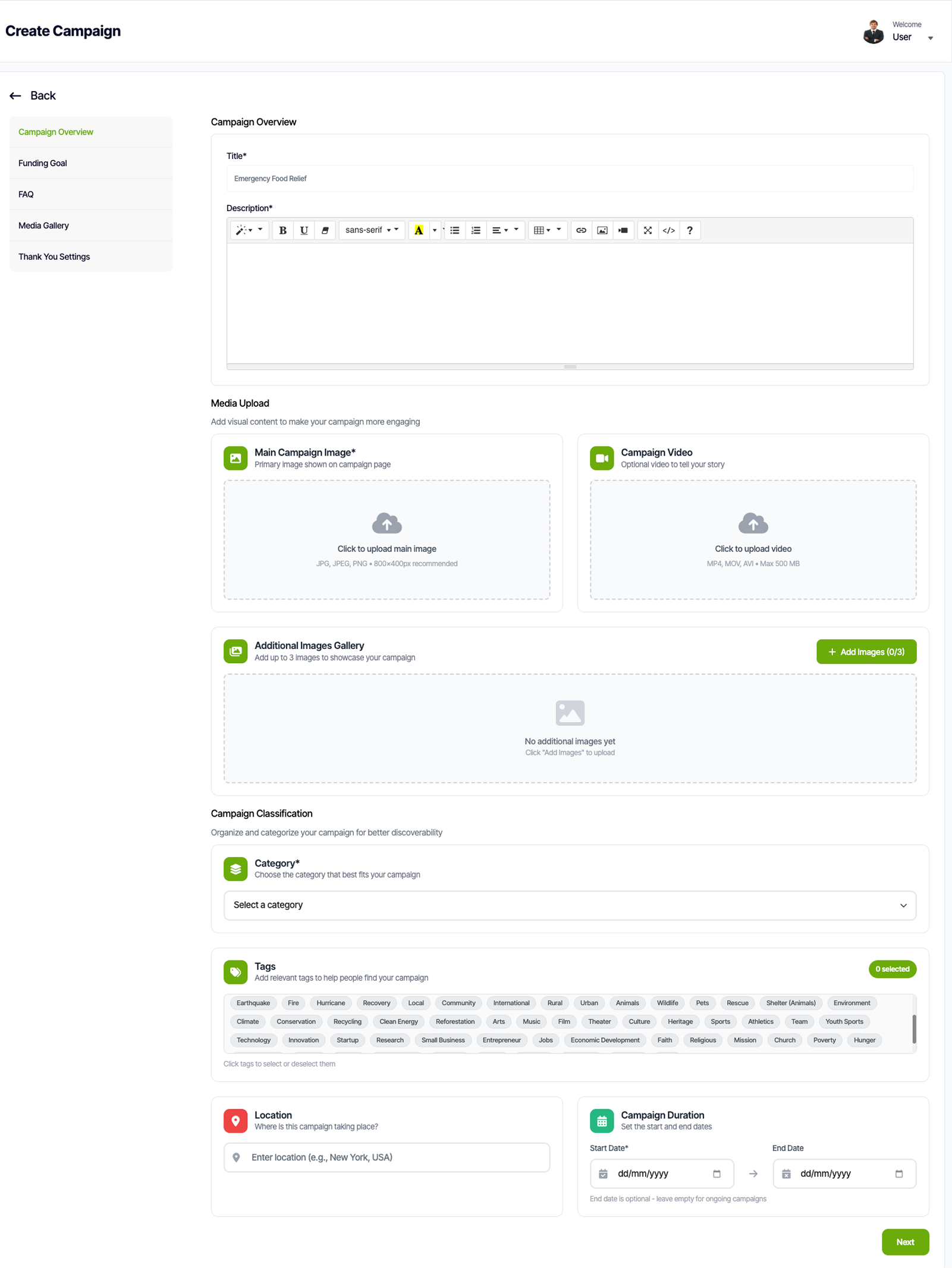This screenshot has width=952, height=1268.
Task: Insert a video into the description
Action: 623,230
